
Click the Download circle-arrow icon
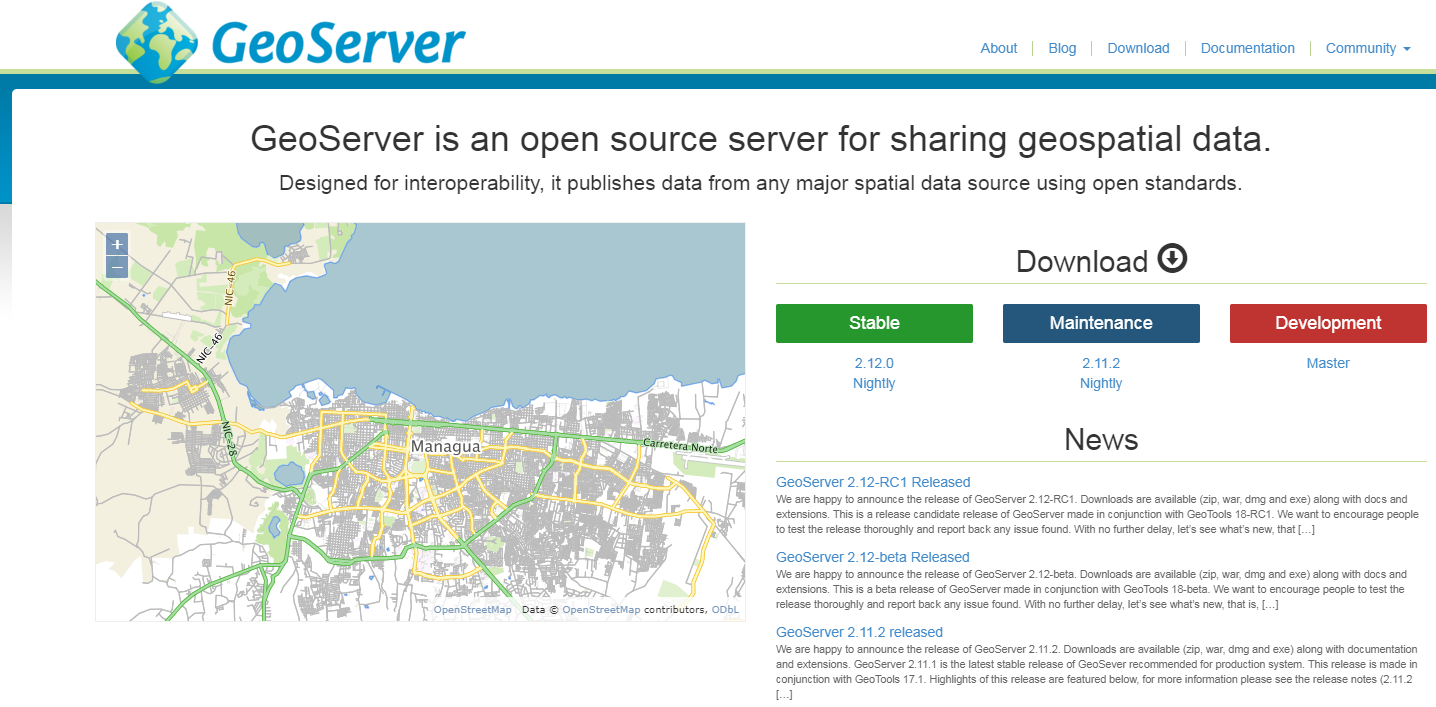(x=1172, y=259)
